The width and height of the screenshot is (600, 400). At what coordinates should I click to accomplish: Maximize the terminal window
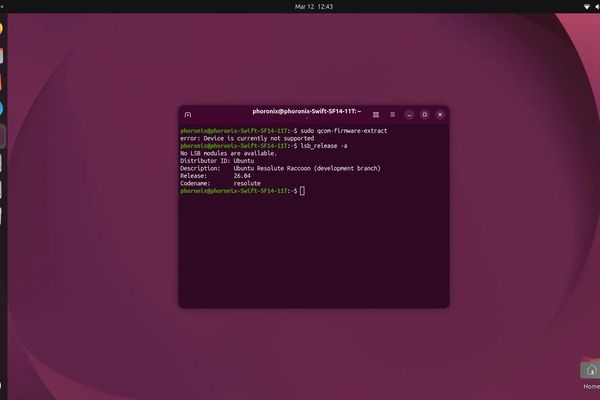(x=424, y=114)
